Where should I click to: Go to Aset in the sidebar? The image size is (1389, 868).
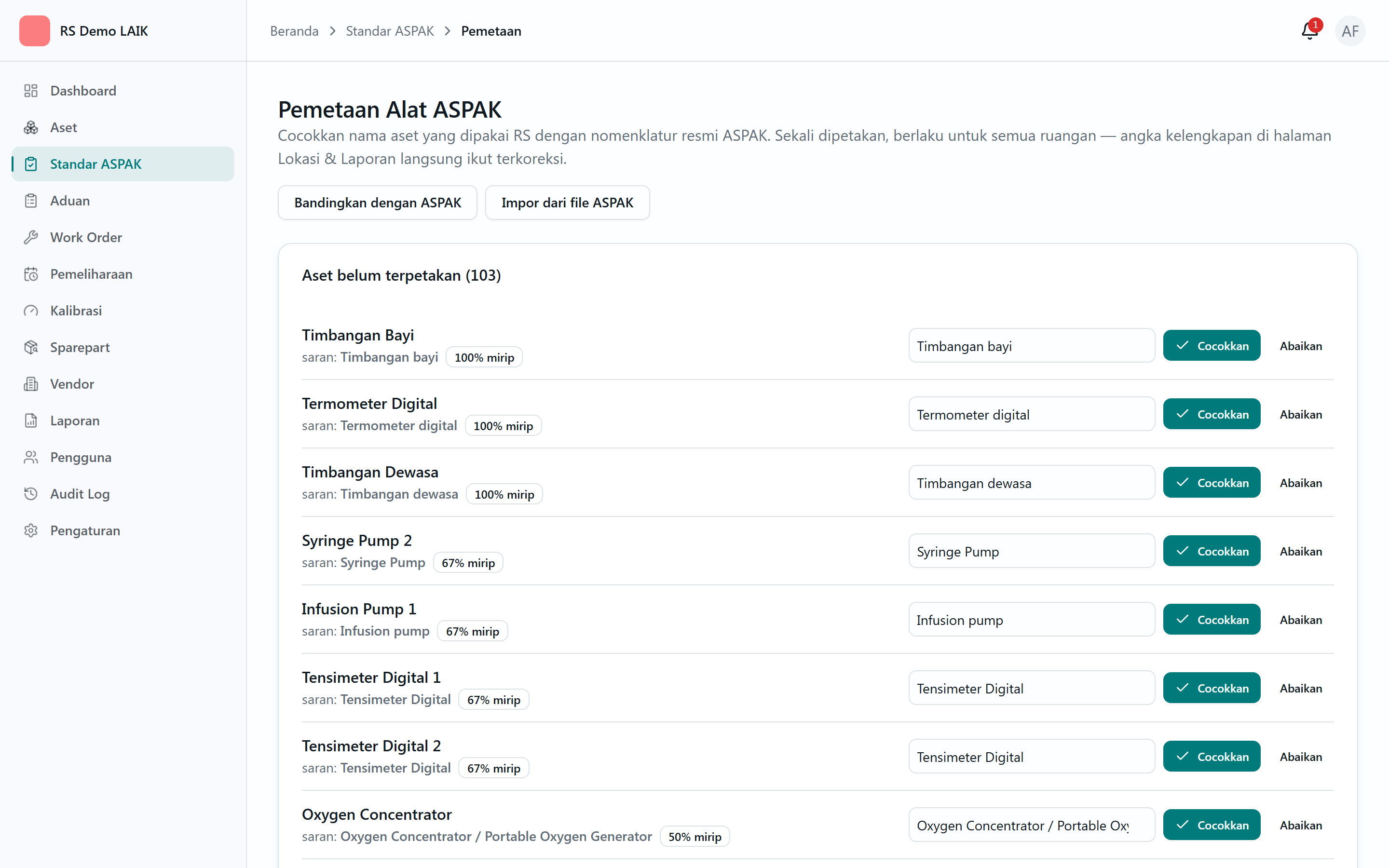click(123, 127)
